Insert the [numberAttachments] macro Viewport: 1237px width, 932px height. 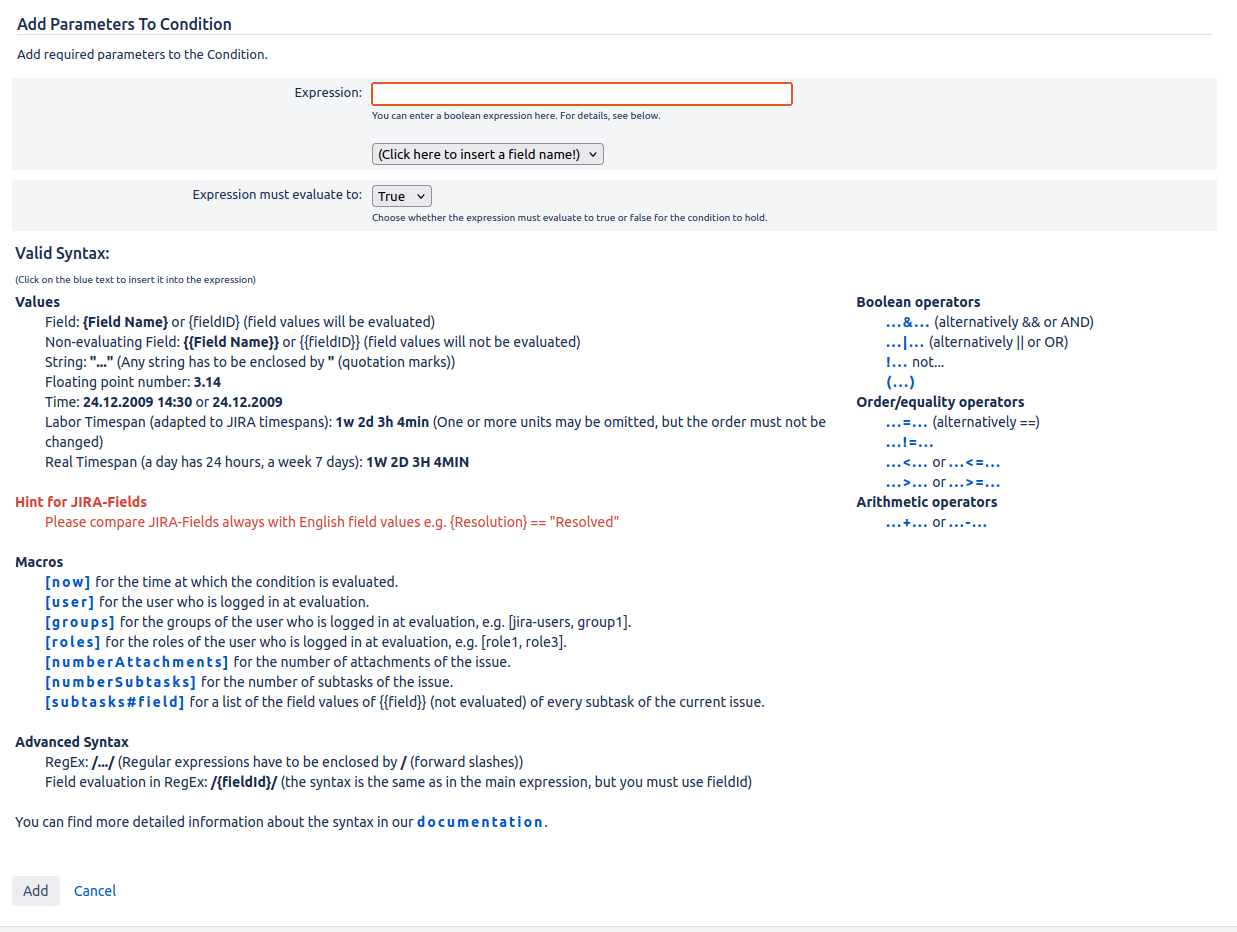point(137,661)
